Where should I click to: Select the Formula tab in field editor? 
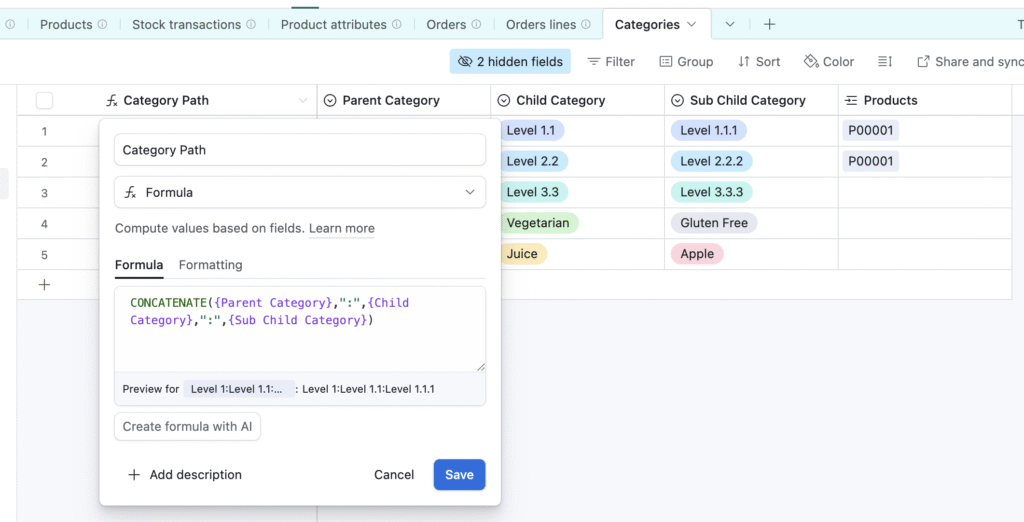tap(139, 265)
